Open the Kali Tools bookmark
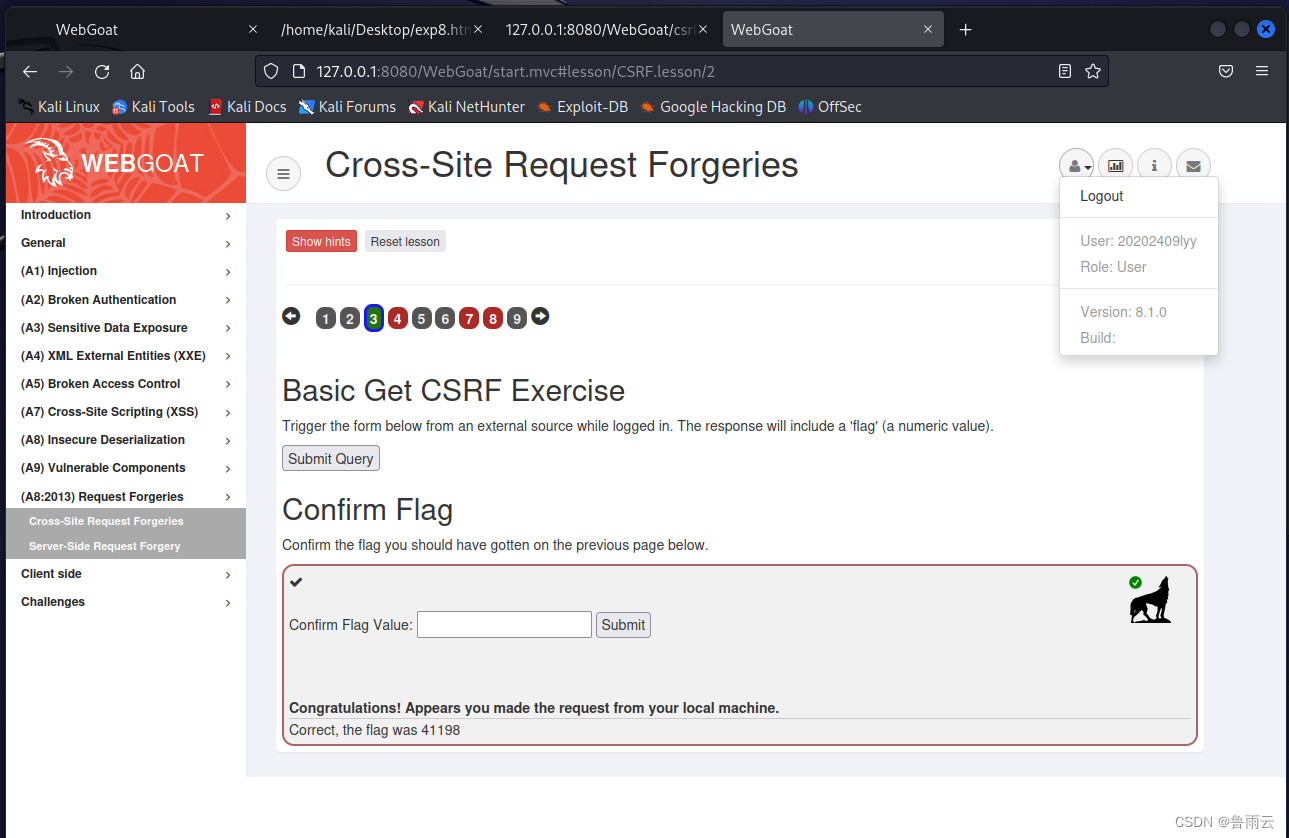1289x838 pixels. pyautogui.click(x=153, y=107)
